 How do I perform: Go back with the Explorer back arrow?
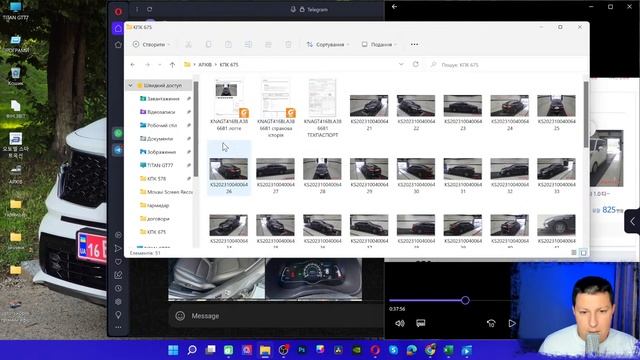133,64
